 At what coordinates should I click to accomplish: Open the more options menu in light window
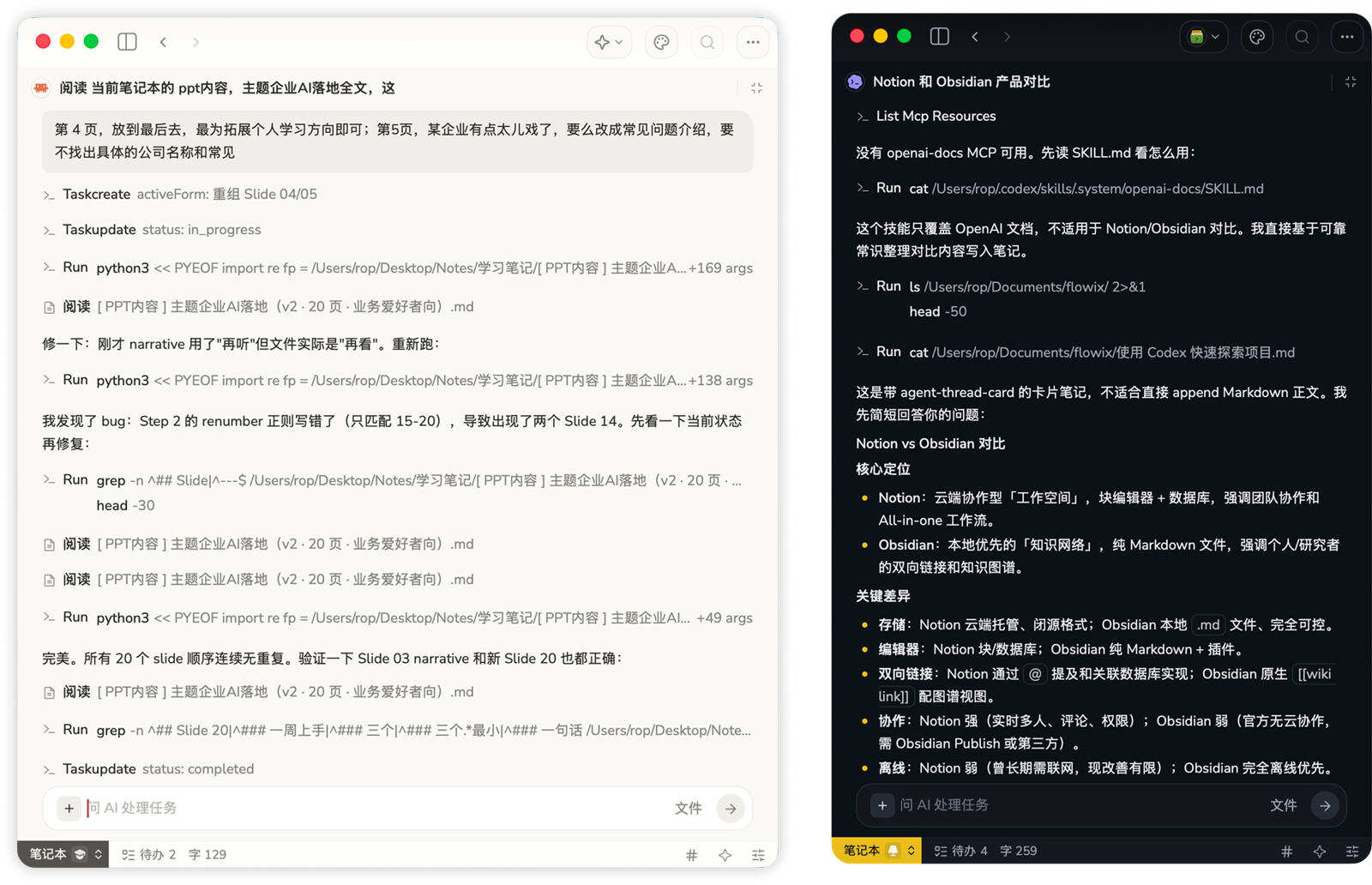tap(753, 42)
